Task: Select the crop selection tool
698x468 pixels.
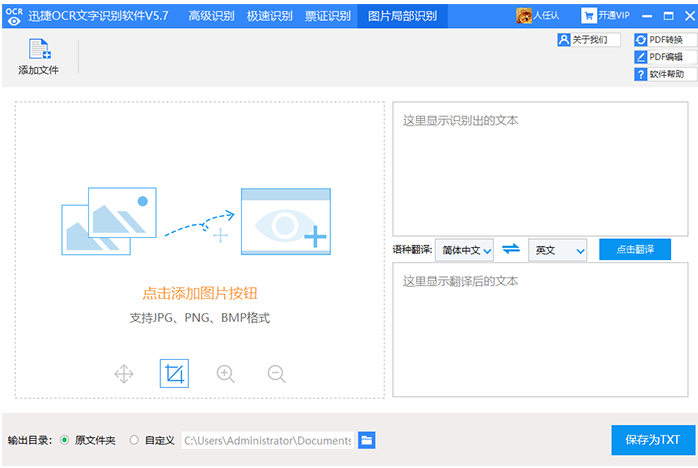Action: click(x=174, y=374)
